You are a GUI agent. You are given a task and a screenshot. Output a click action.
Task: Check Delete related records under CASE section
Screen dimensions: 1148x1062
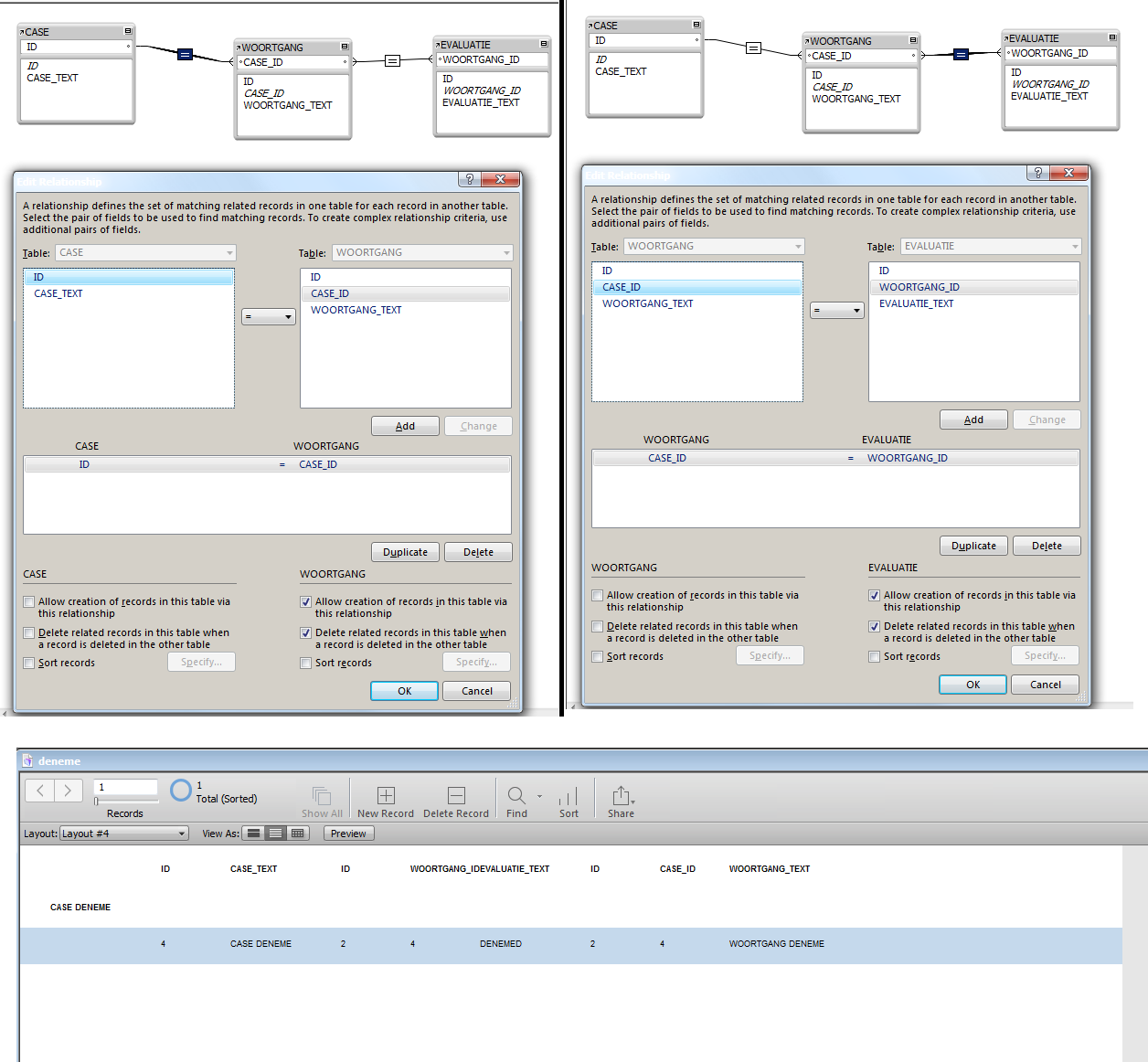[x=29, y=633]
